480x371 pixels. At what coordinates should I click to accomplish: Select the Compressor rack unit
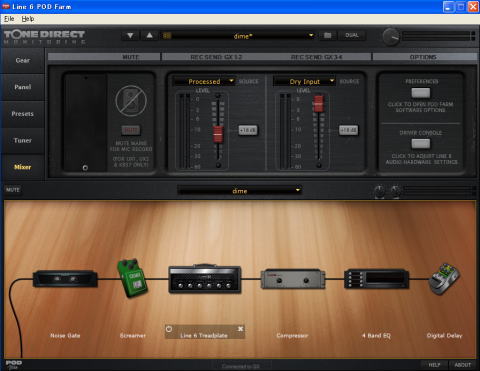292,279
